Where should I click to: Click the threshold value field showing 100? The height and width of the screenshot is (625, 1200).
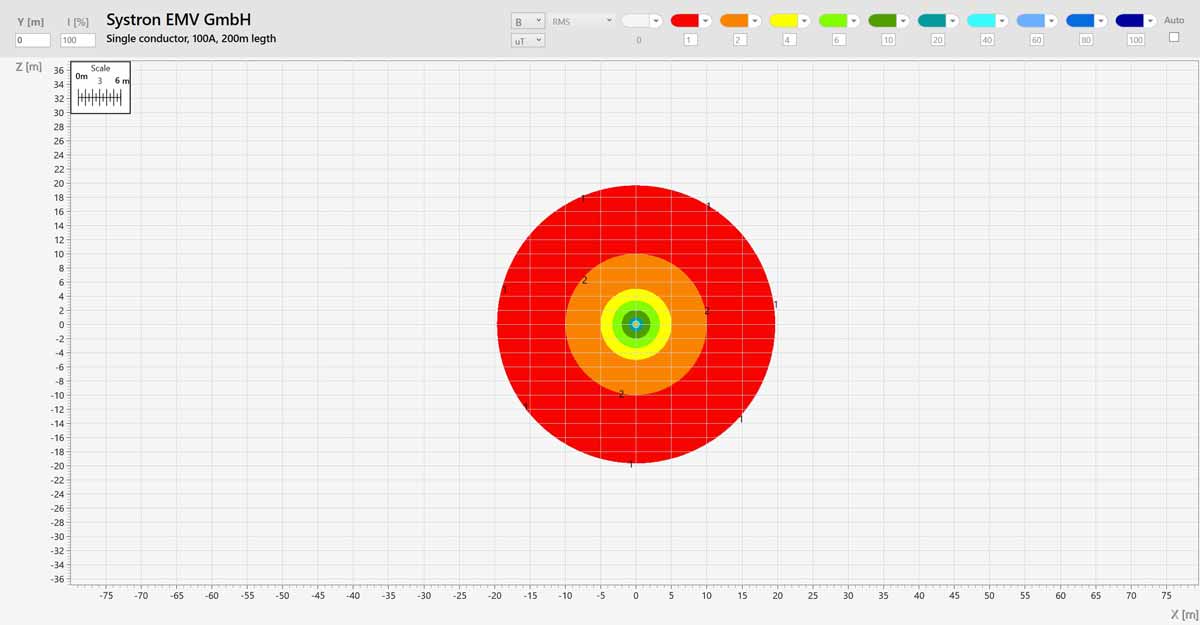click(x=1135, y=40)
